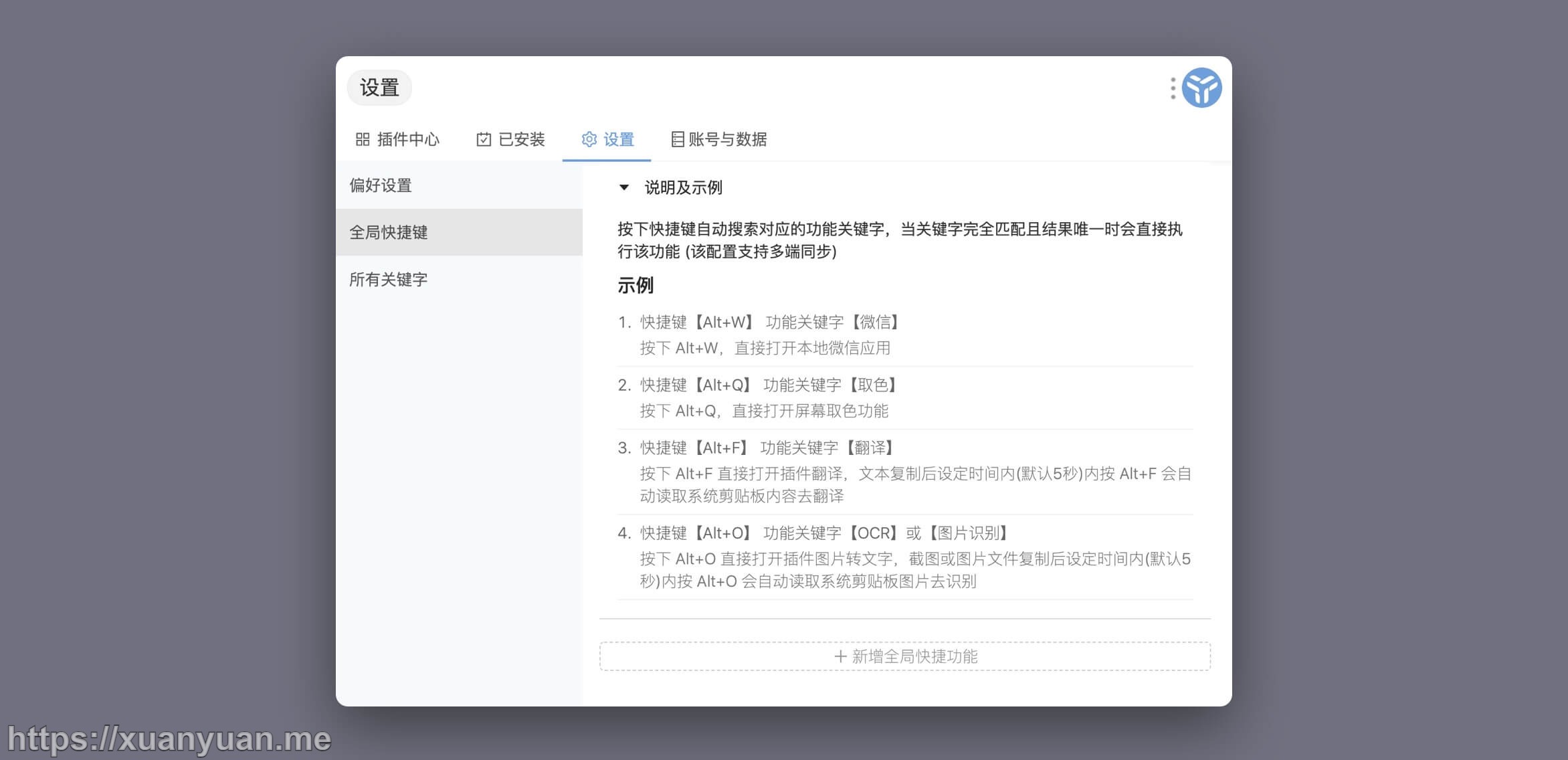
Task: Click example line 快捷键【Alt+O】功能关键字【OCR】
Action: 824,533
